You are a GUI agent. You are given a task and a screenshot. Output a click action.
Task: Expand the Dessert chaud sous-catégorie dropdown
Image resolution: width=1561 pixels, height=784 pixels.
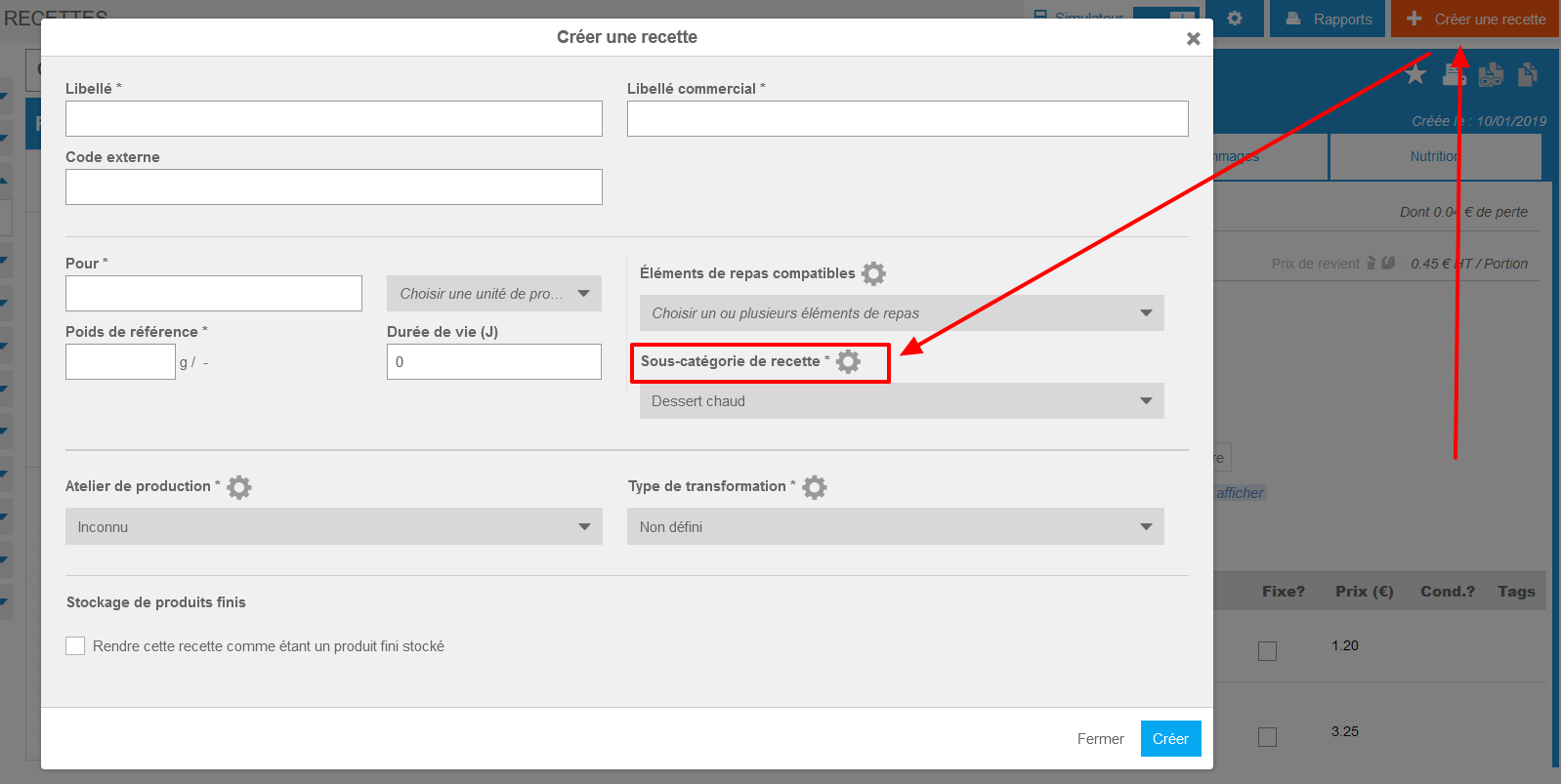coord(901,401)
